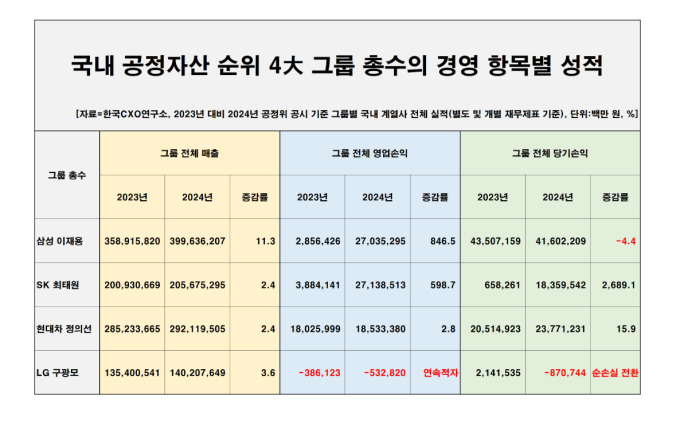This screenshot has width=680, height=423.
Task: Click the red 연속적자 cell
Action: tap(441, 373)
